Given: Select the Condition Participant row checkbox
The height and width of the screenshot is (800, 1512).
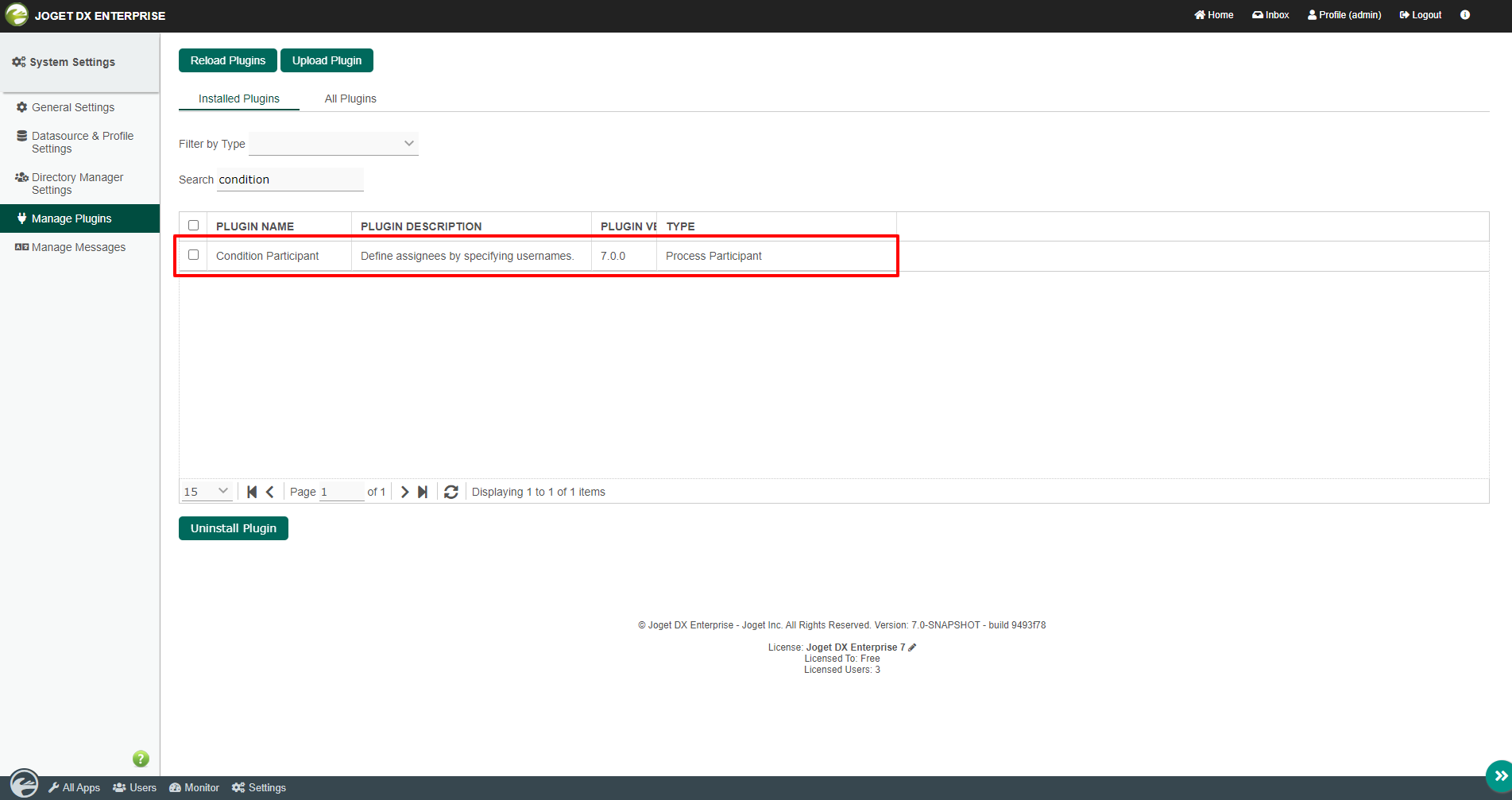Looking at the screenshot, I should click(193, 255).
